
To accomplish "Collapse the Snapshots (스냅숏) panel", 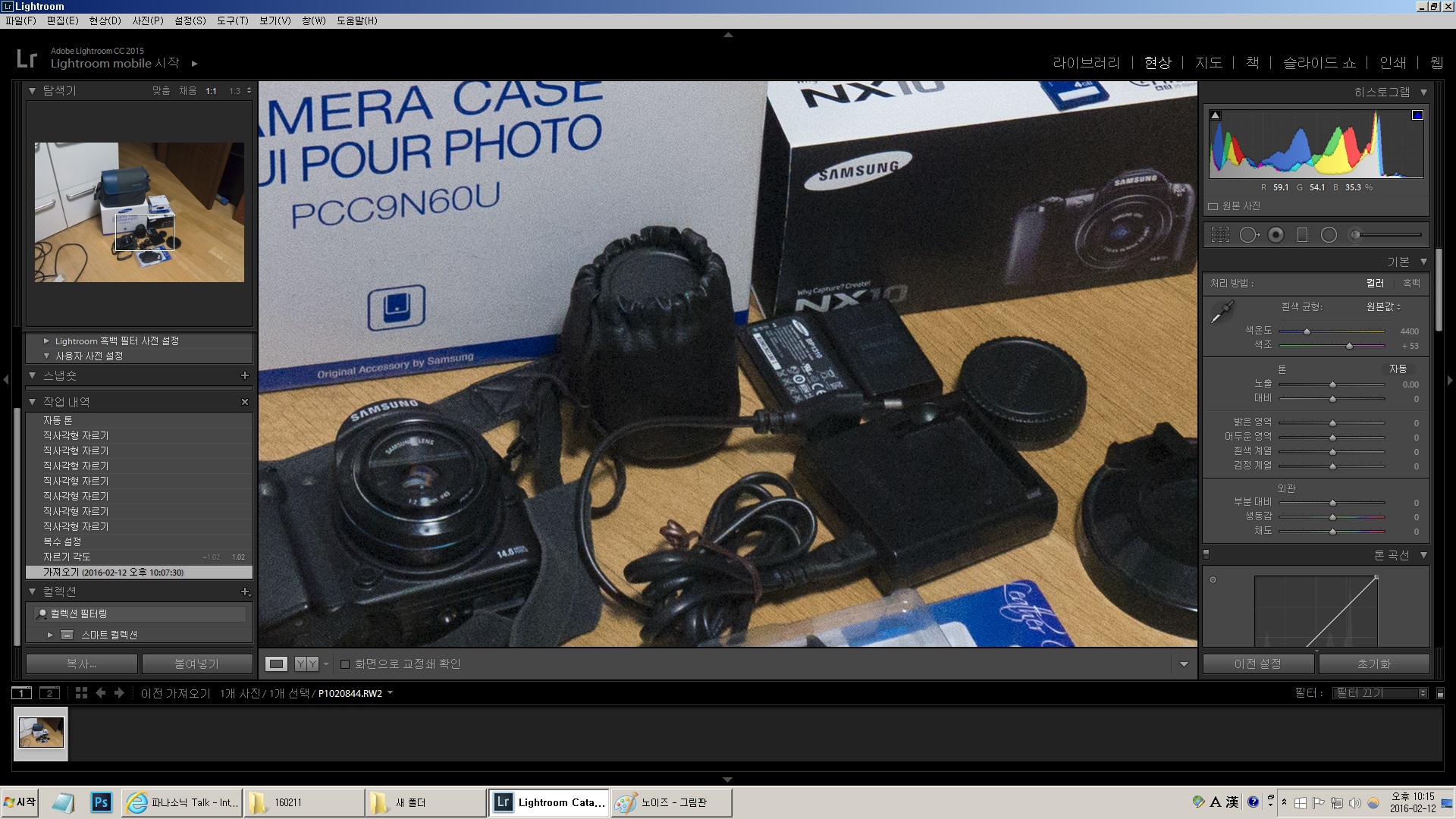I will click(x=32, y=375).
